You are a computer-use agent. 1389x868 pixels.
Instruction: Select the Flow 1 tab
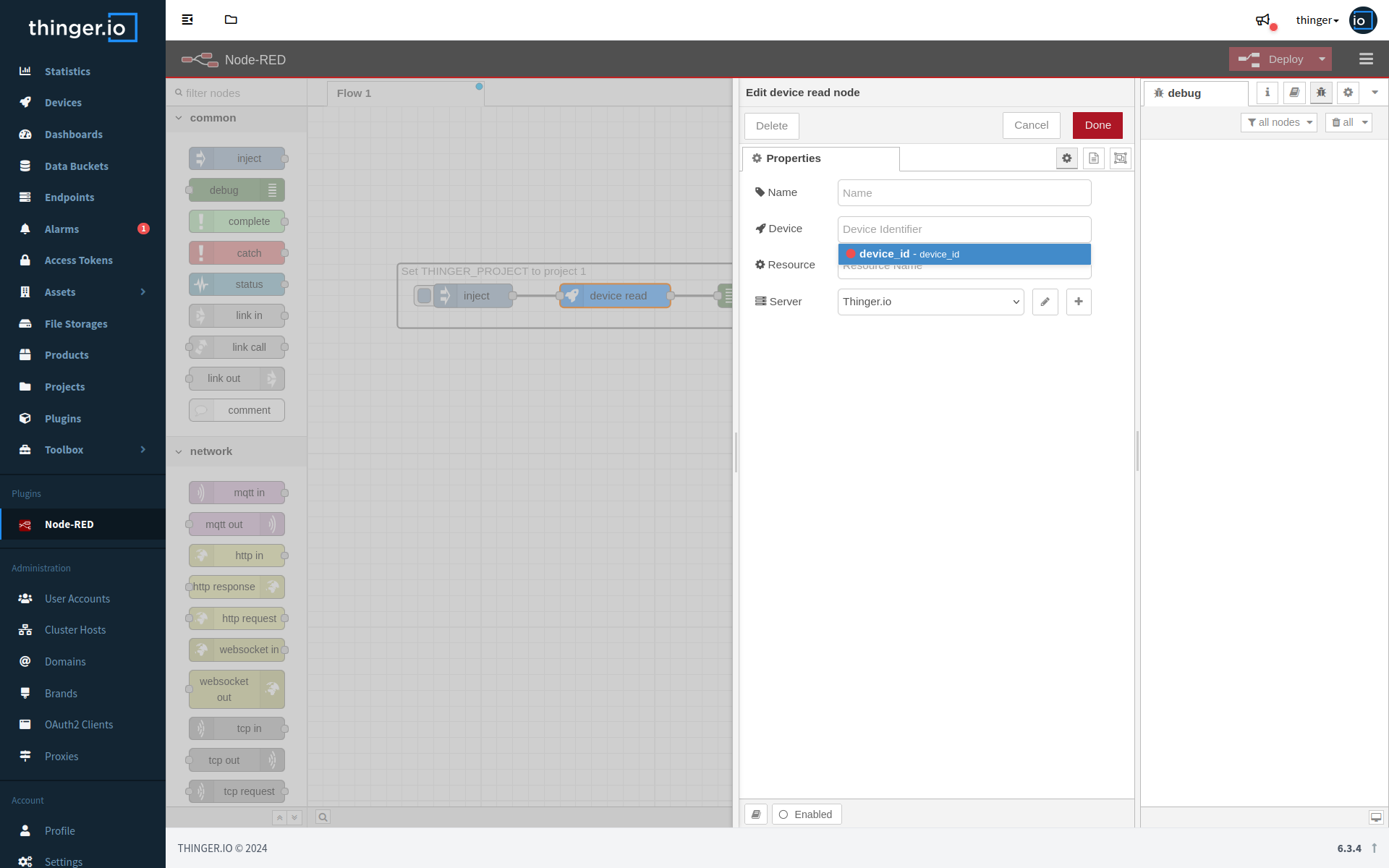354,93
